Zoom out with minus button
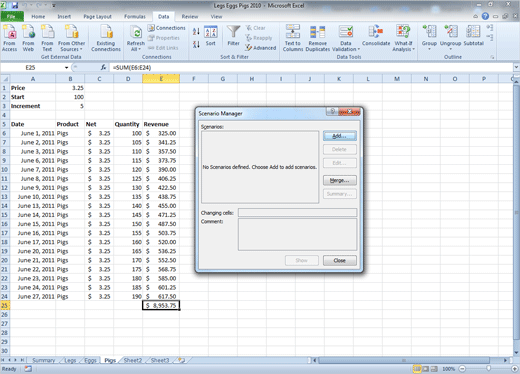Screen dimensions: 520x374 pos(462,369)
